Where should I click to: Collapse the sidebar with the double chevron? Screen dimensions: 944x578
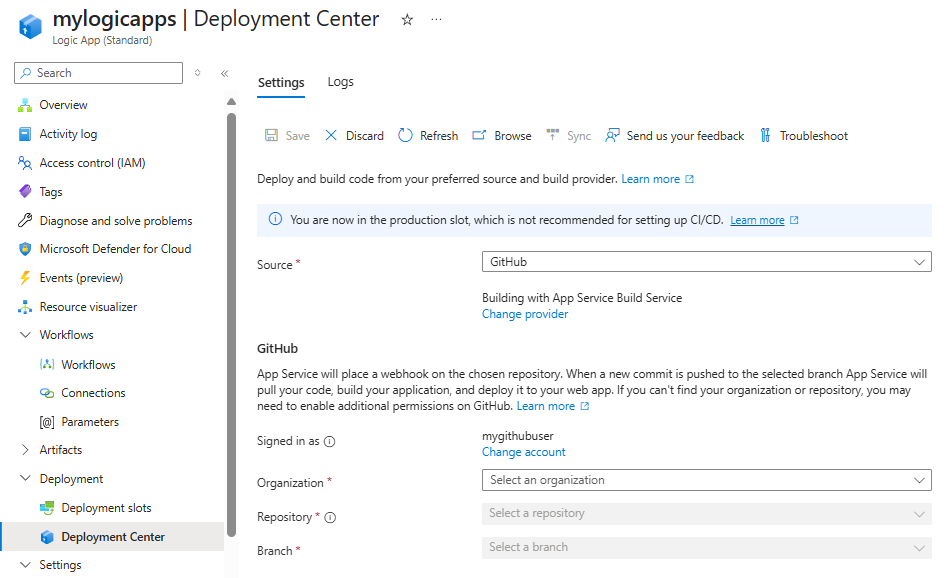coord(225,73)
